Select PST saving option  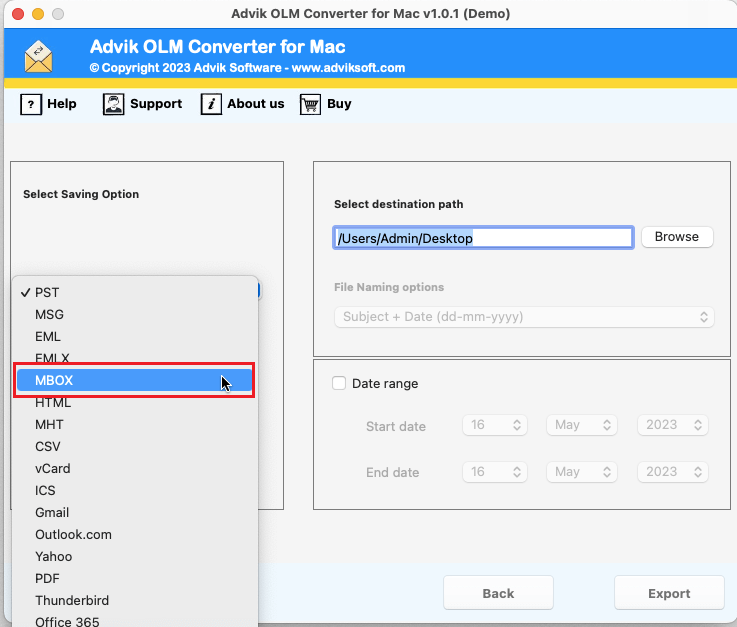pos(135,292)
